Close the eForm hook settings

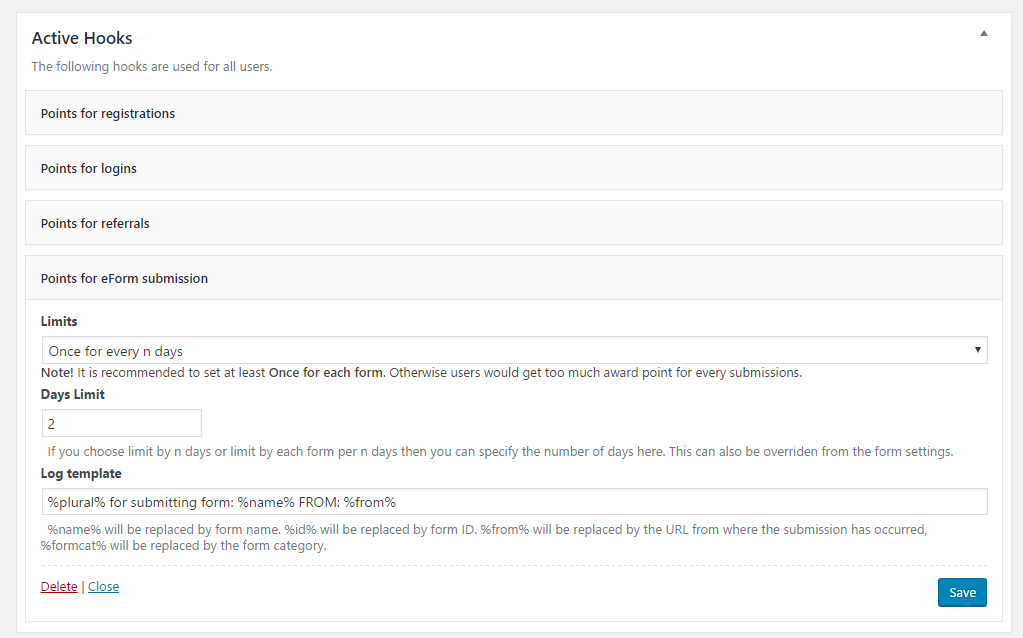point(104,586)
